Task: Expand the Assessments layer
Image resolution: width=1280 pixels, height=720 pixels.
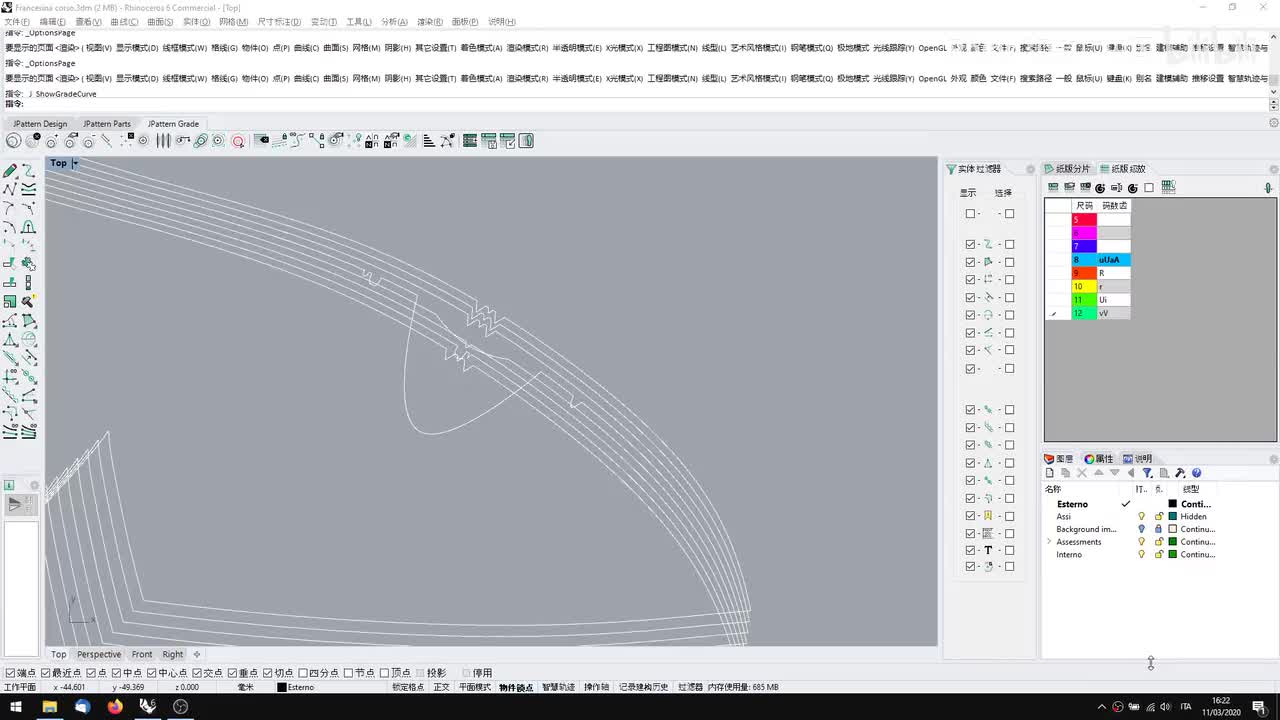Action: click(x=1049, y=542)
